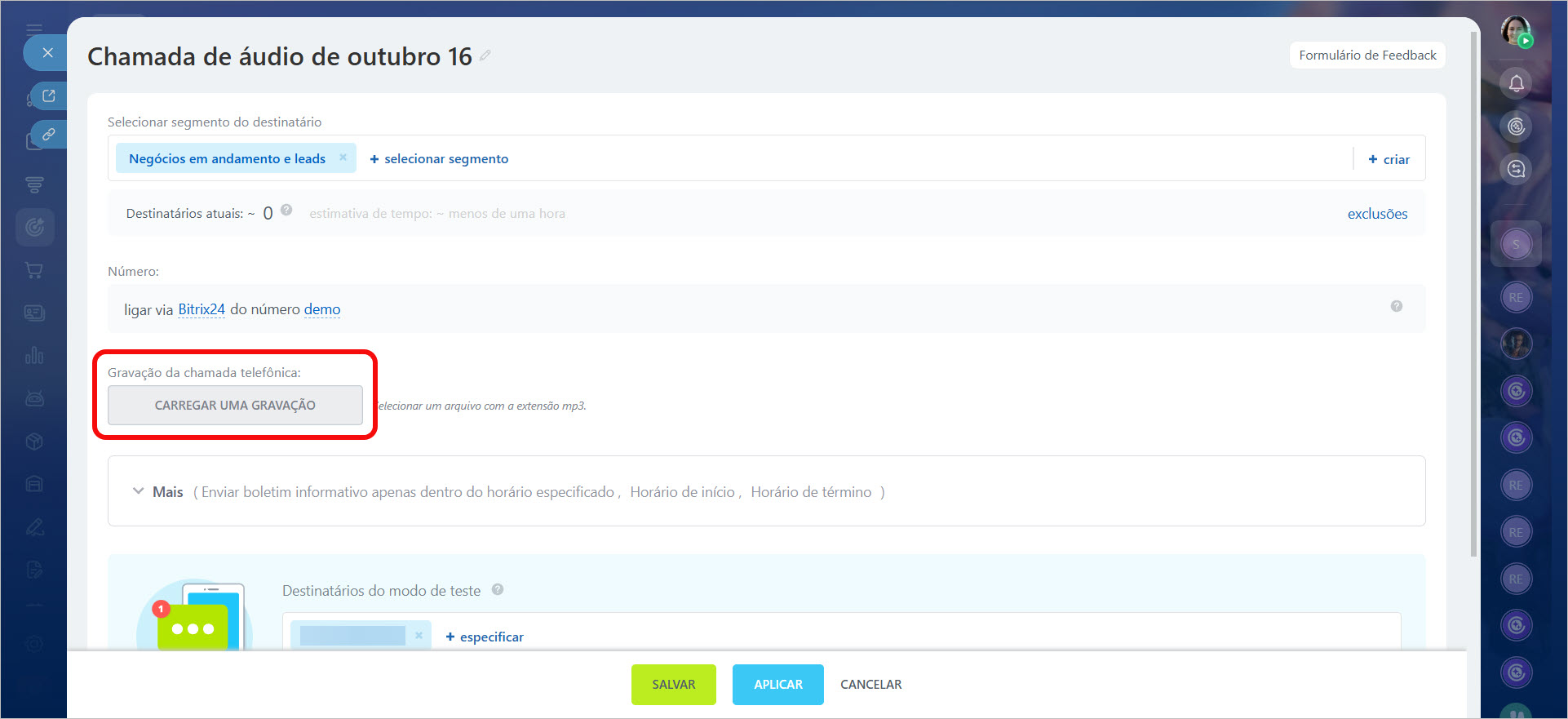Click the open-in-new-window icon
Image resolution: width=1568 pixels, height=719 pixels.
pyautogui.click(x=48, y=95)
